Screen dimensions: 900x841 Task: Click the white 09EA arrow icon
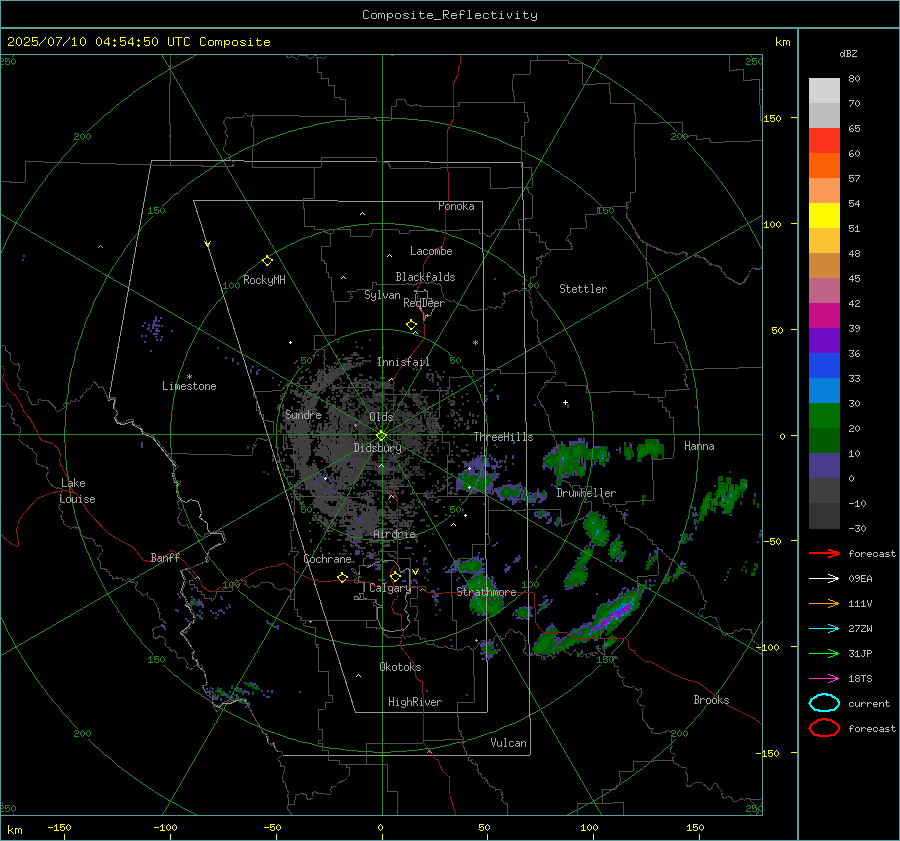pyautogui.click(x=824, y=579)
